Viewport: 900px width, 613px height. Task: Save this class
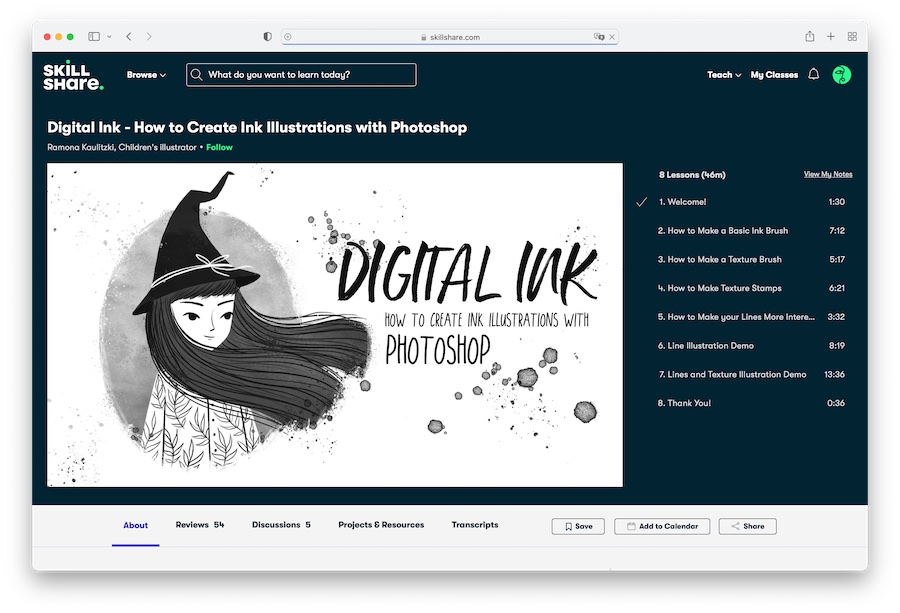point(578,526)
